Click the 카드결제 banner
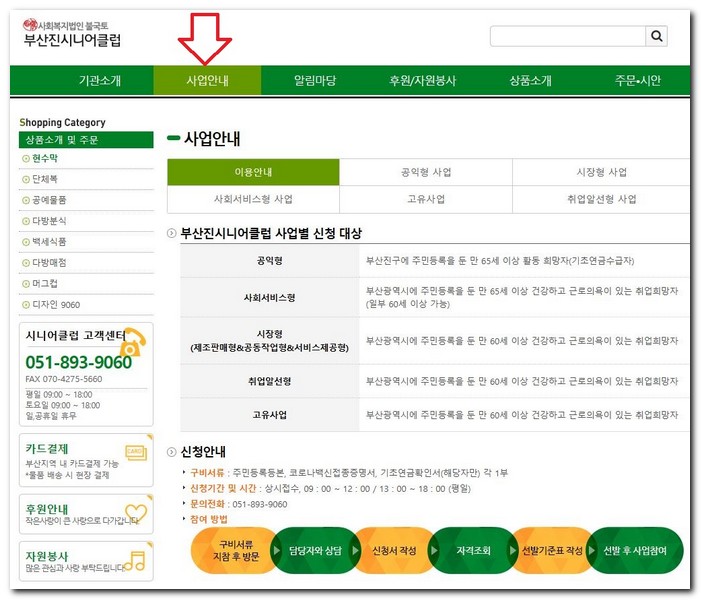This screenshot has height=600, width=701. point(86,460)
